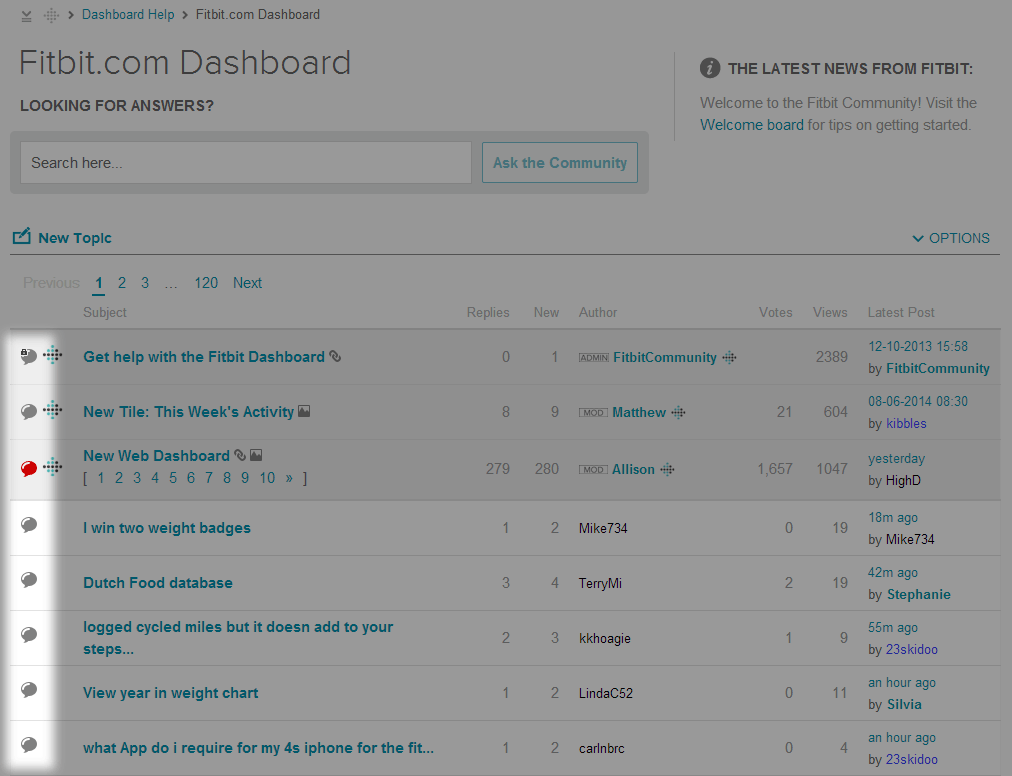Expand the OPTIONS dropdown menu
This screenshot has width=1012, height=776.
pyautogui.click(x=951, y=238)
